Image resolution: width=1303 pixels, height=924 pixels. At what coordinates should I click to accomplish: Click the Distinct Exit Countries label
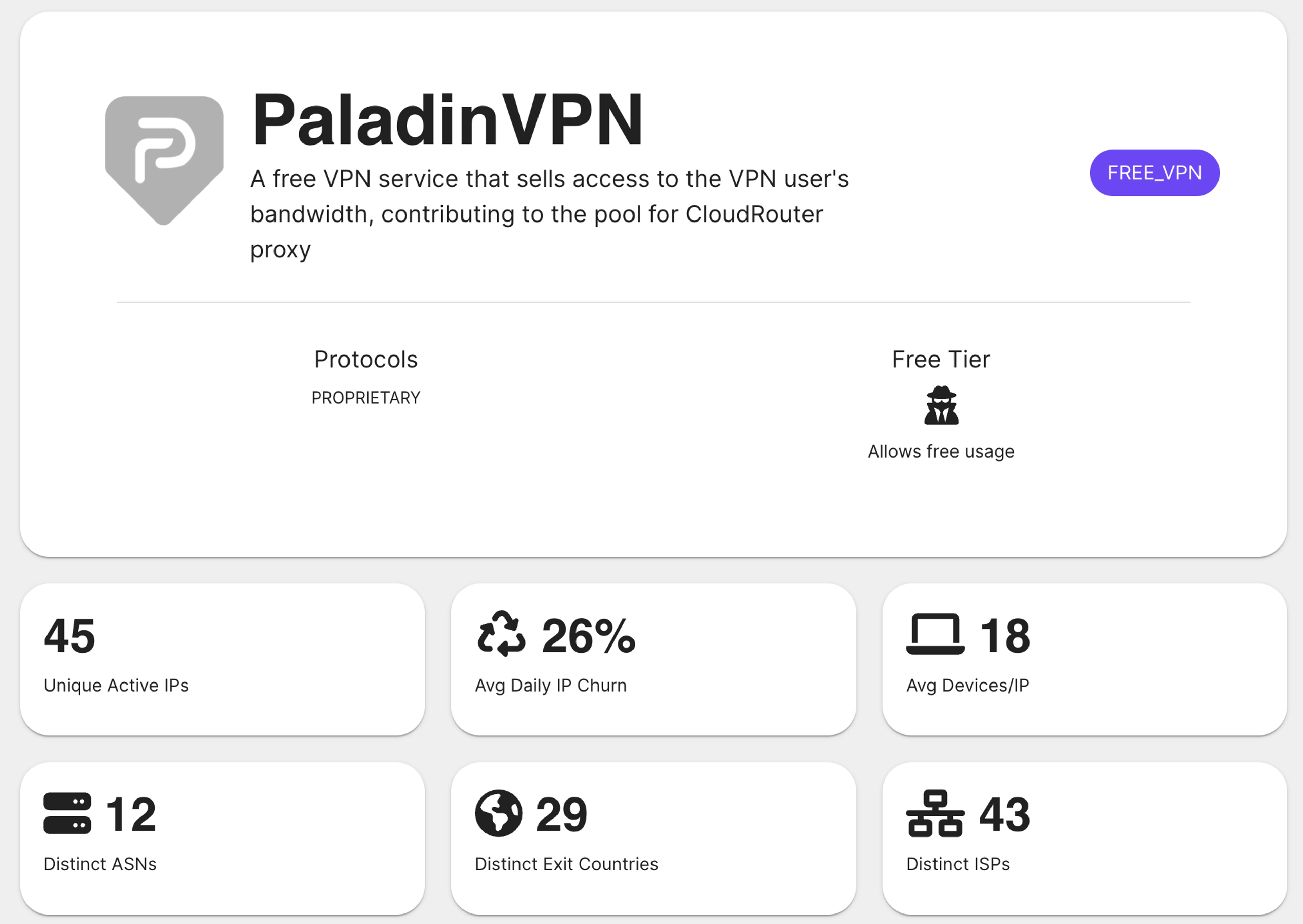point(566,864)
